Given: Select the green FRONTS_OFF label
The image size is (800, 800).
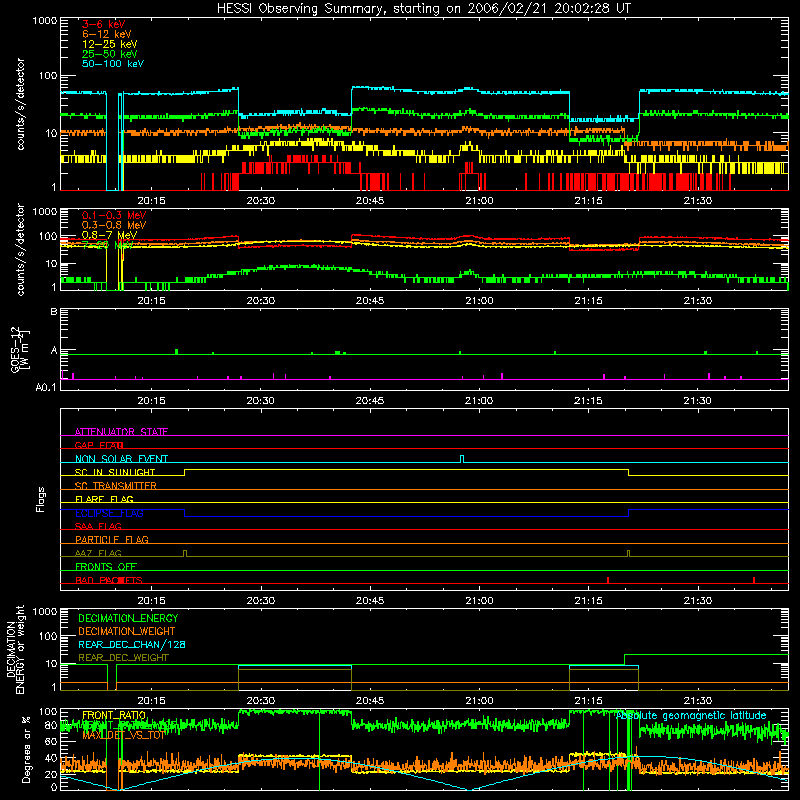Looking at the screenshot, I should click(x=106, y=566).
